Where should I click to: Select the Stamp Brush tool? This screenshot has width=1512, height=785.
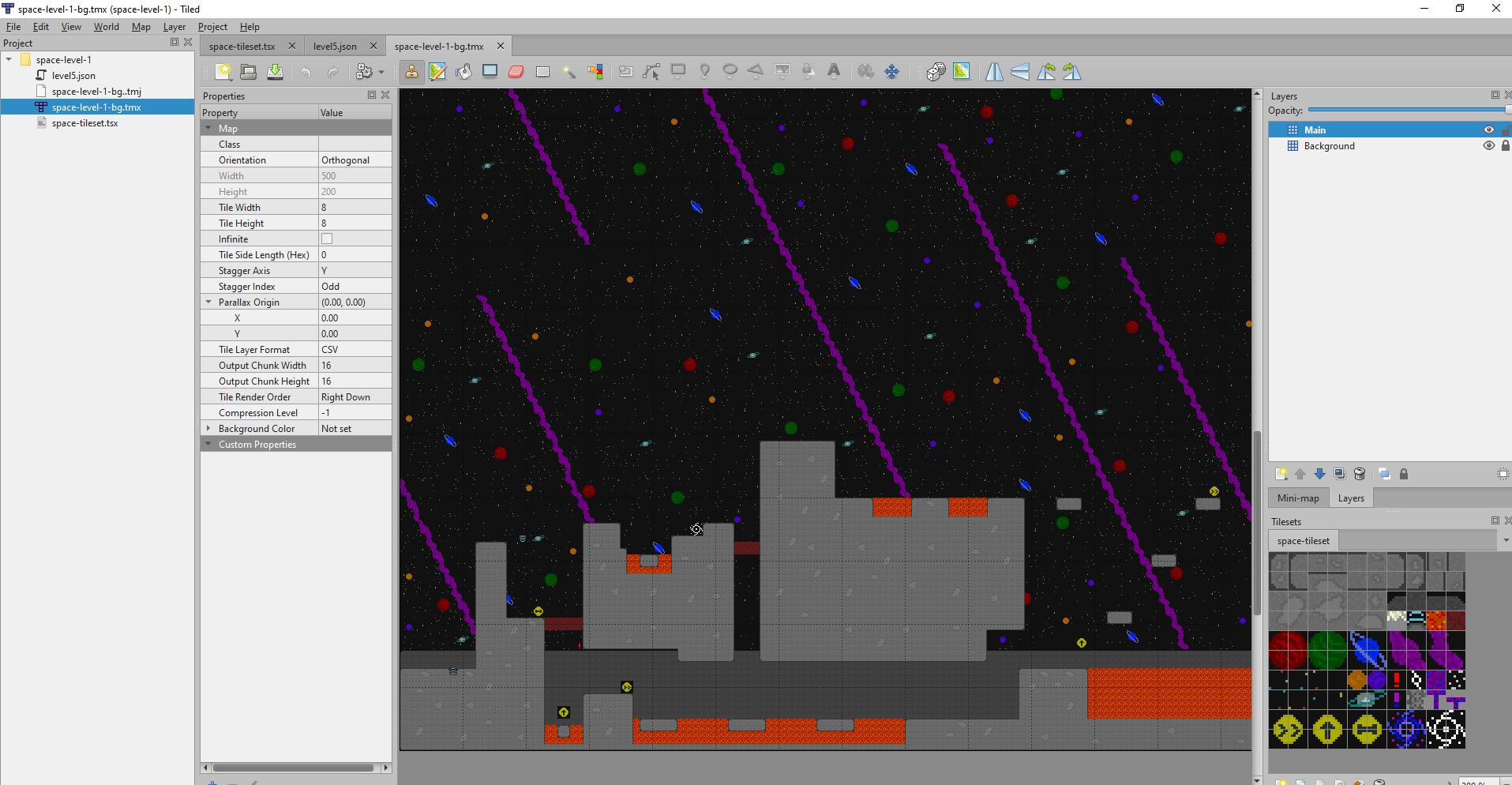tap(411, 72)
